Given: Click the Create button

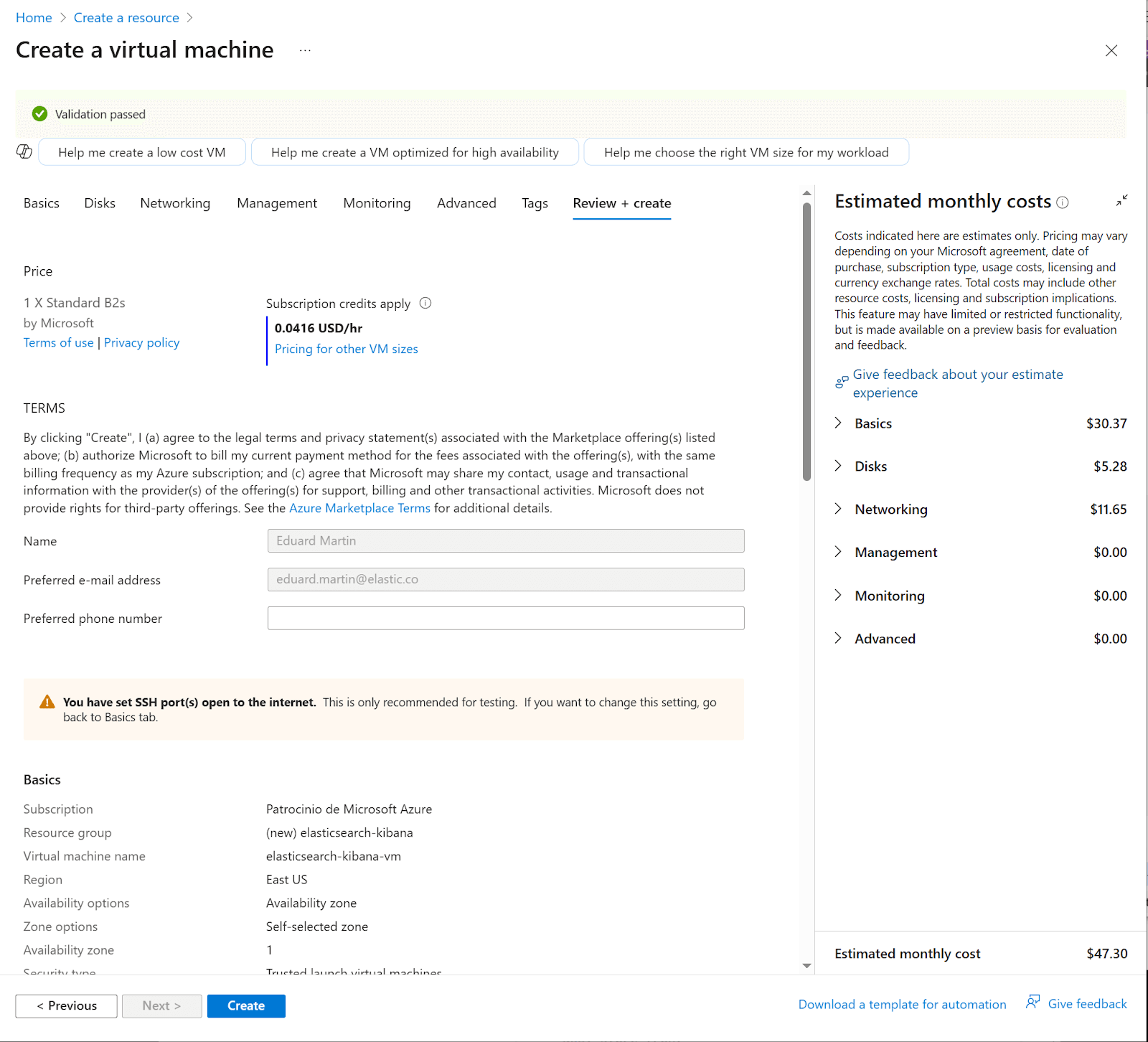Looking at the screenshot, I should point(245,1005).
